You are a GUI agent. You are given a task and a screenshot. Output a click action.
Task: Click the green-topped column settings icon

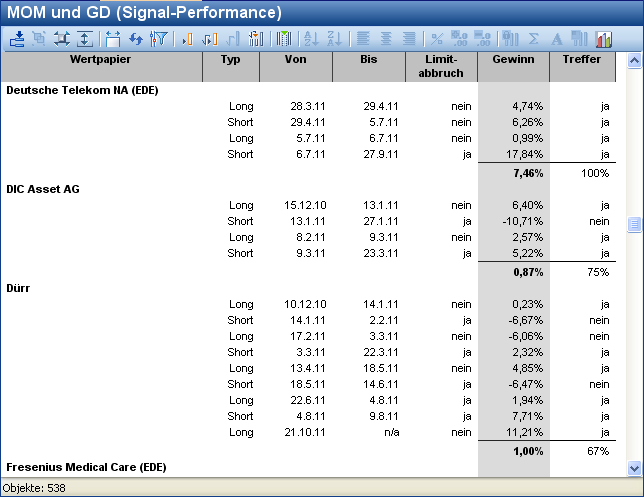click(x=283, y=39)
